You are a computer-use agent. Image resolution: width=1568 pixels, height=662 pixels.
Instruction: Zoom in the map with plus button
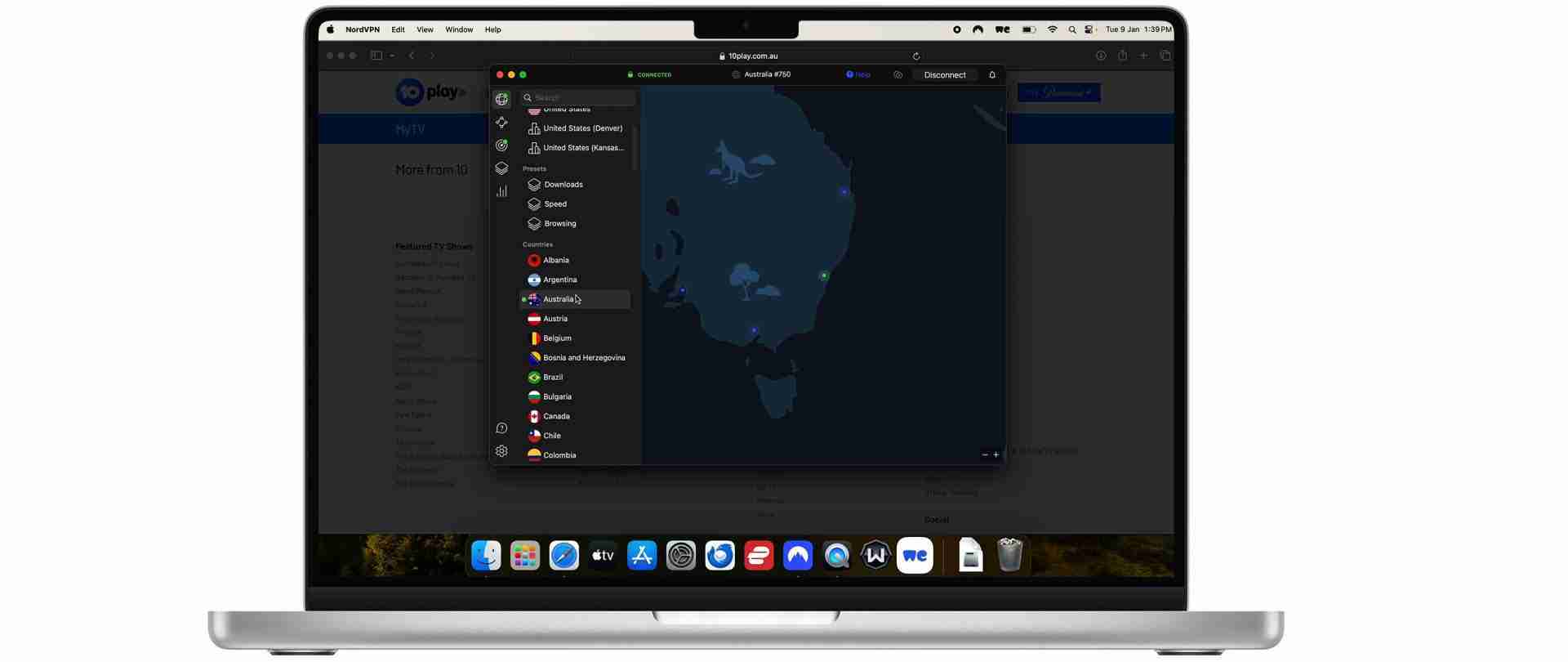tap(996, 455)
